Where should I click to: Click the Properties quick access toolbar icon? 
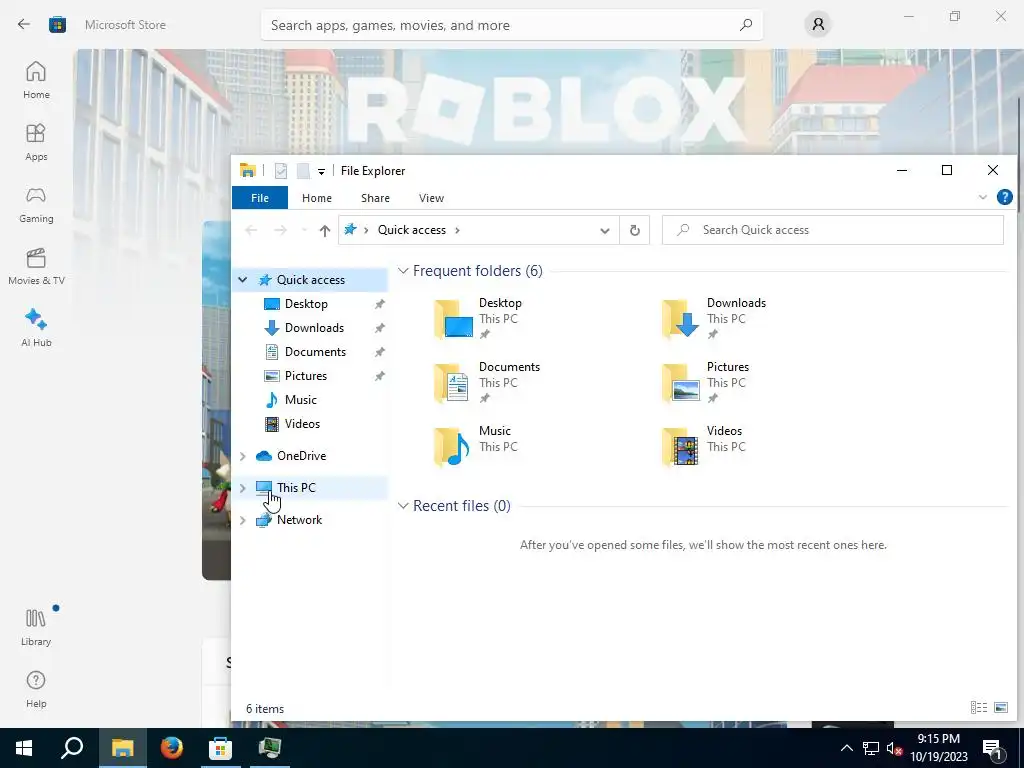(x=281, y=170)
